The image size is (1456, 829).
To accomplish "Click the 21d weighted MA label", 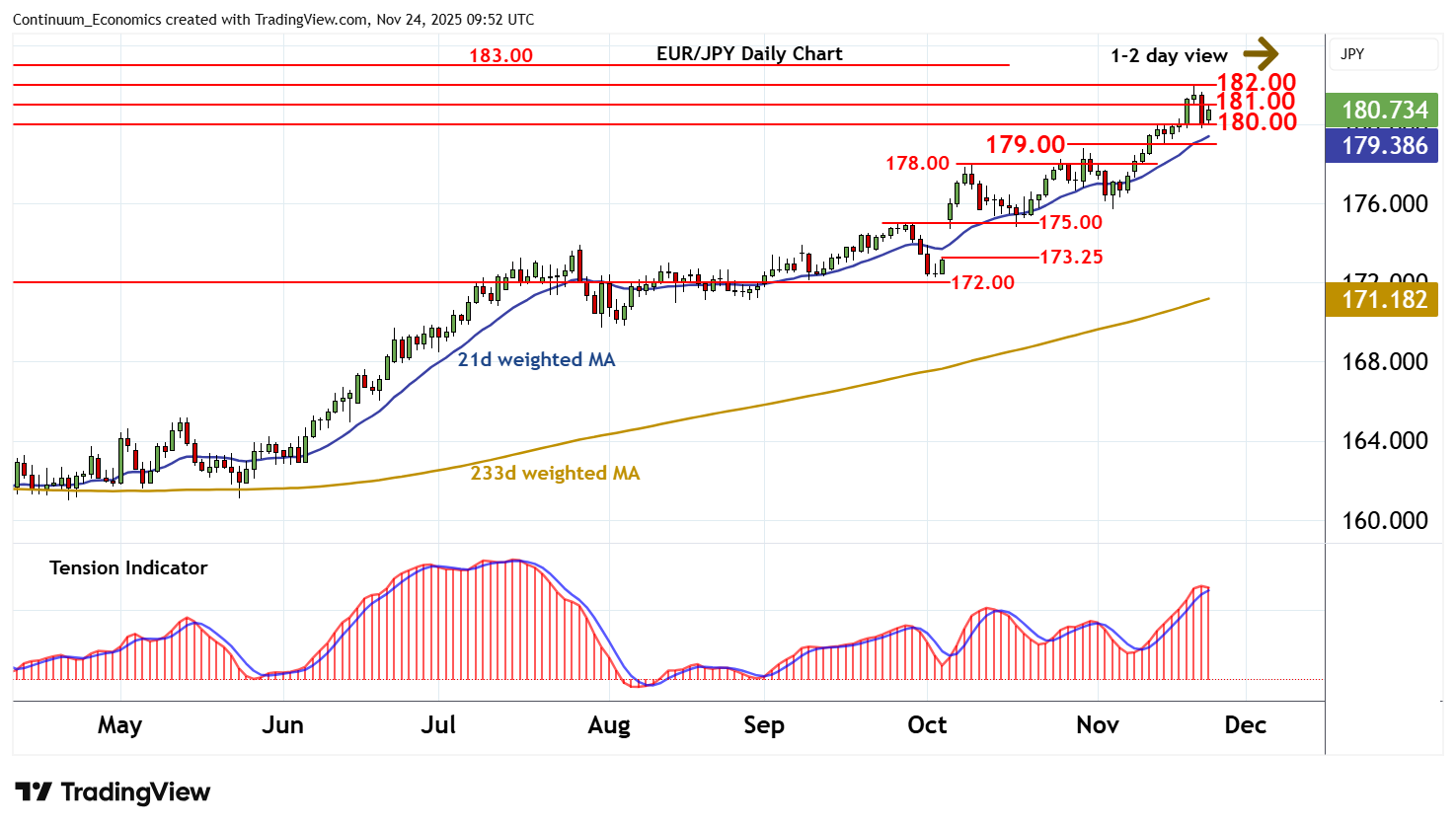I will pos(536,359).
